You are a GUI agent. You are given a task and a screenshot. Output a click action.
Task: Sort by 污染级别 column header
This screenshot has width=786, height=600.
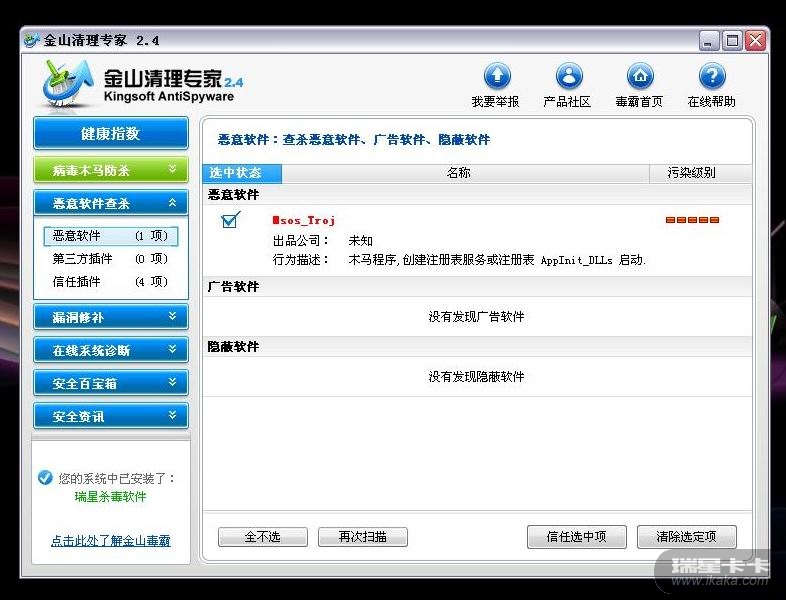700,173
